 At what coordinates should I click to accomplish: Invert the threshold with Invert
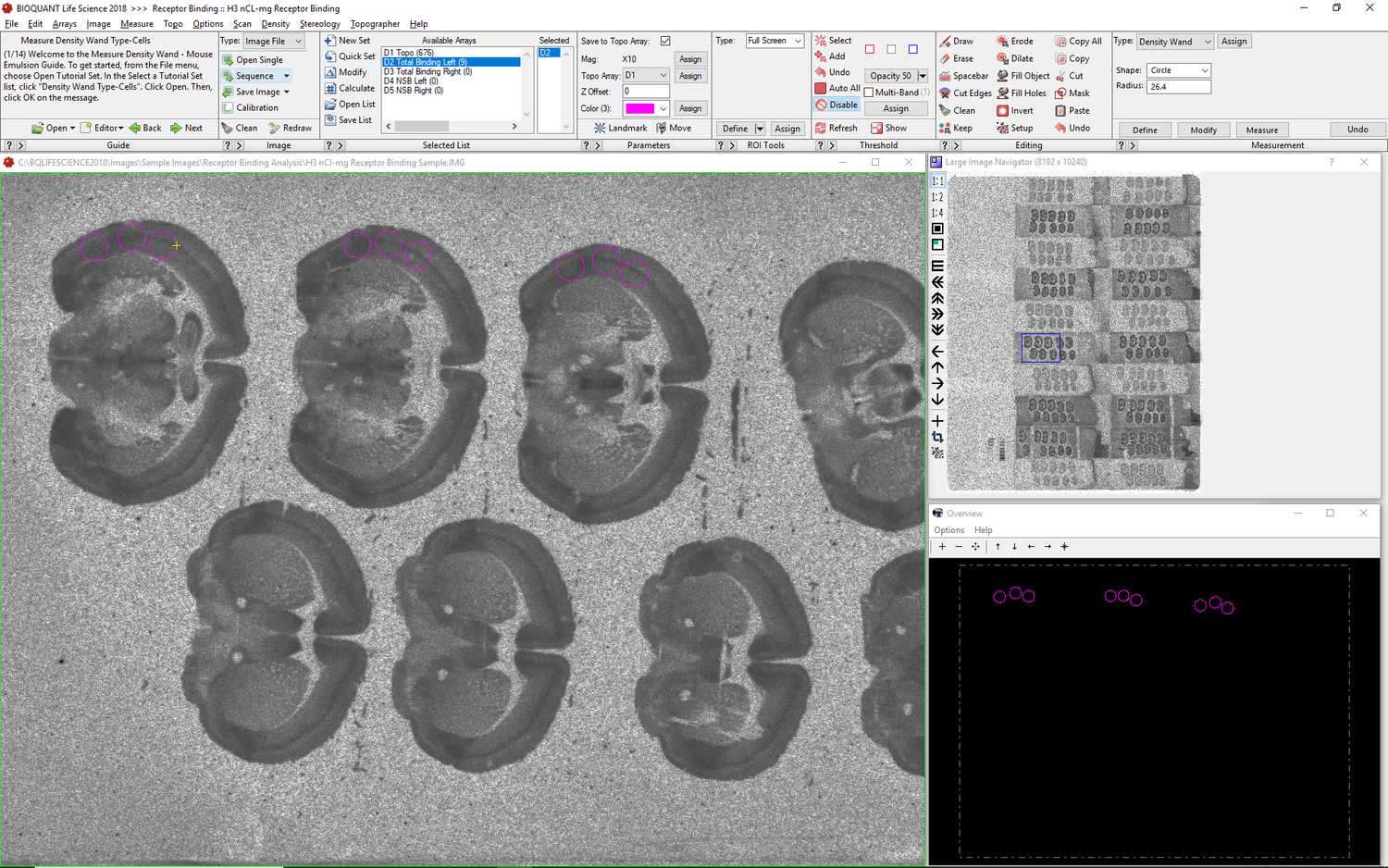click(x=1015, y=111)
